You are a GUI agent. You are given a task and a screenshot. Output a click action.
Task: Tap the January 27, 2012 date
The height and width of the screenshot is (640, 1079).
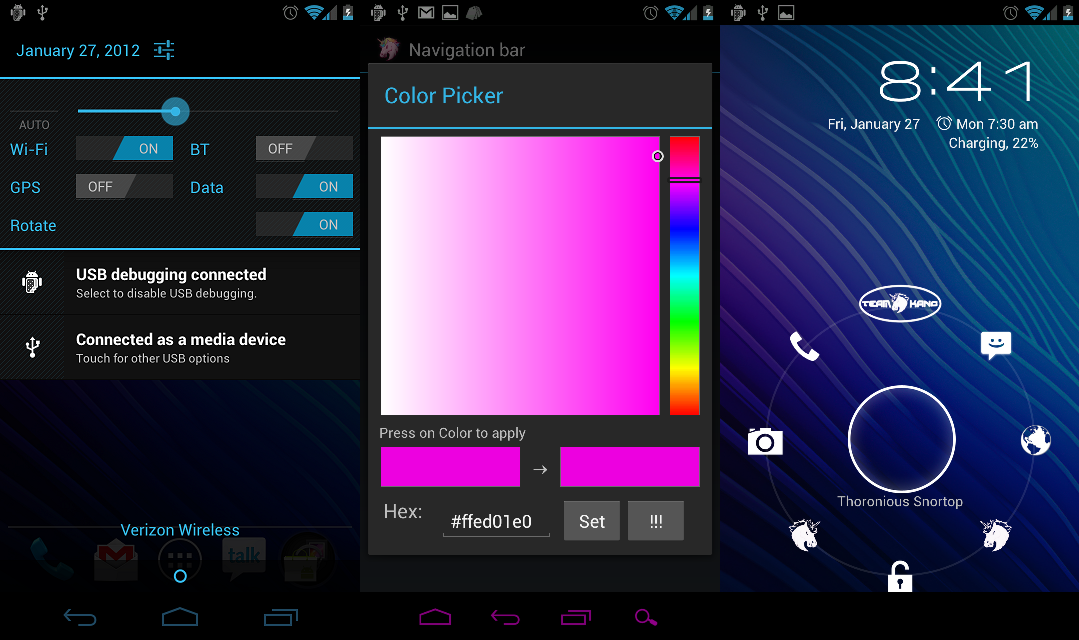(x=78, y=50)
